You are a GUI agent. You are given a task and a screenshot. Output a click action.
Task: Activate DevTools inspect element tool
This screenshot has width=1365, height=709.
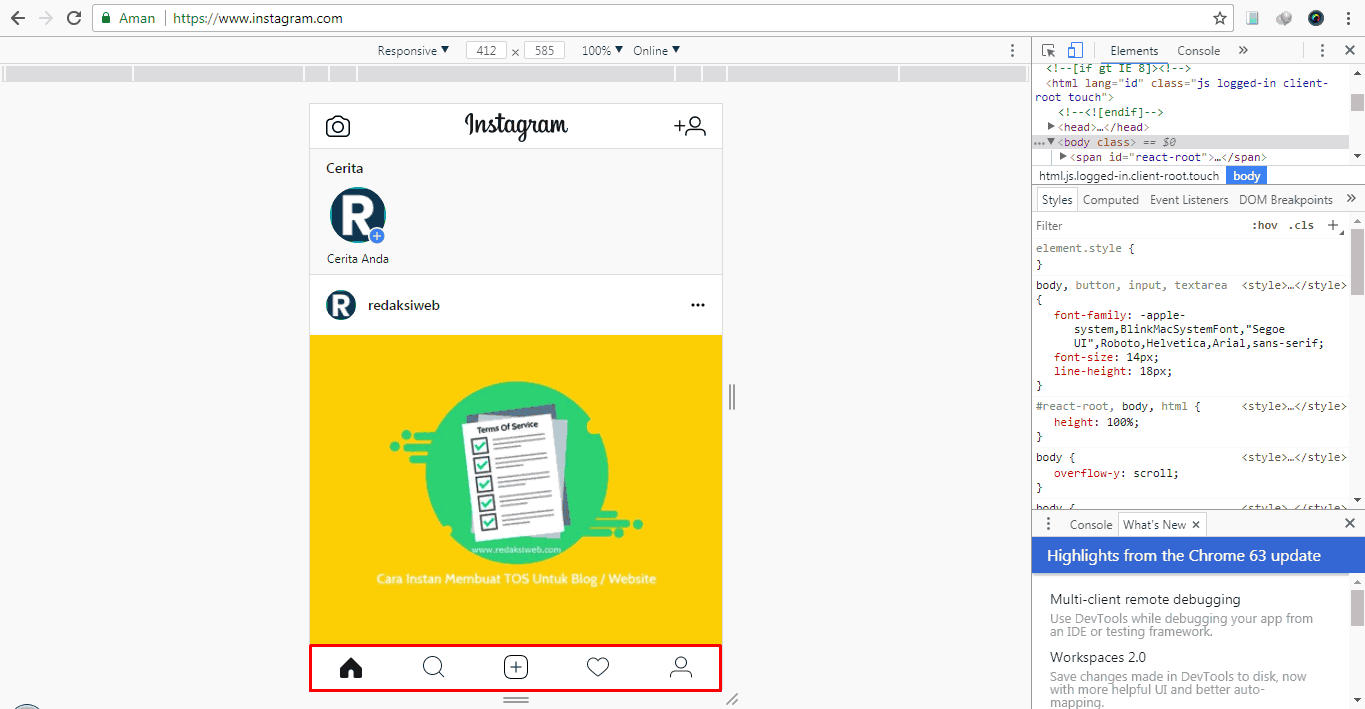pos(1049,50)
